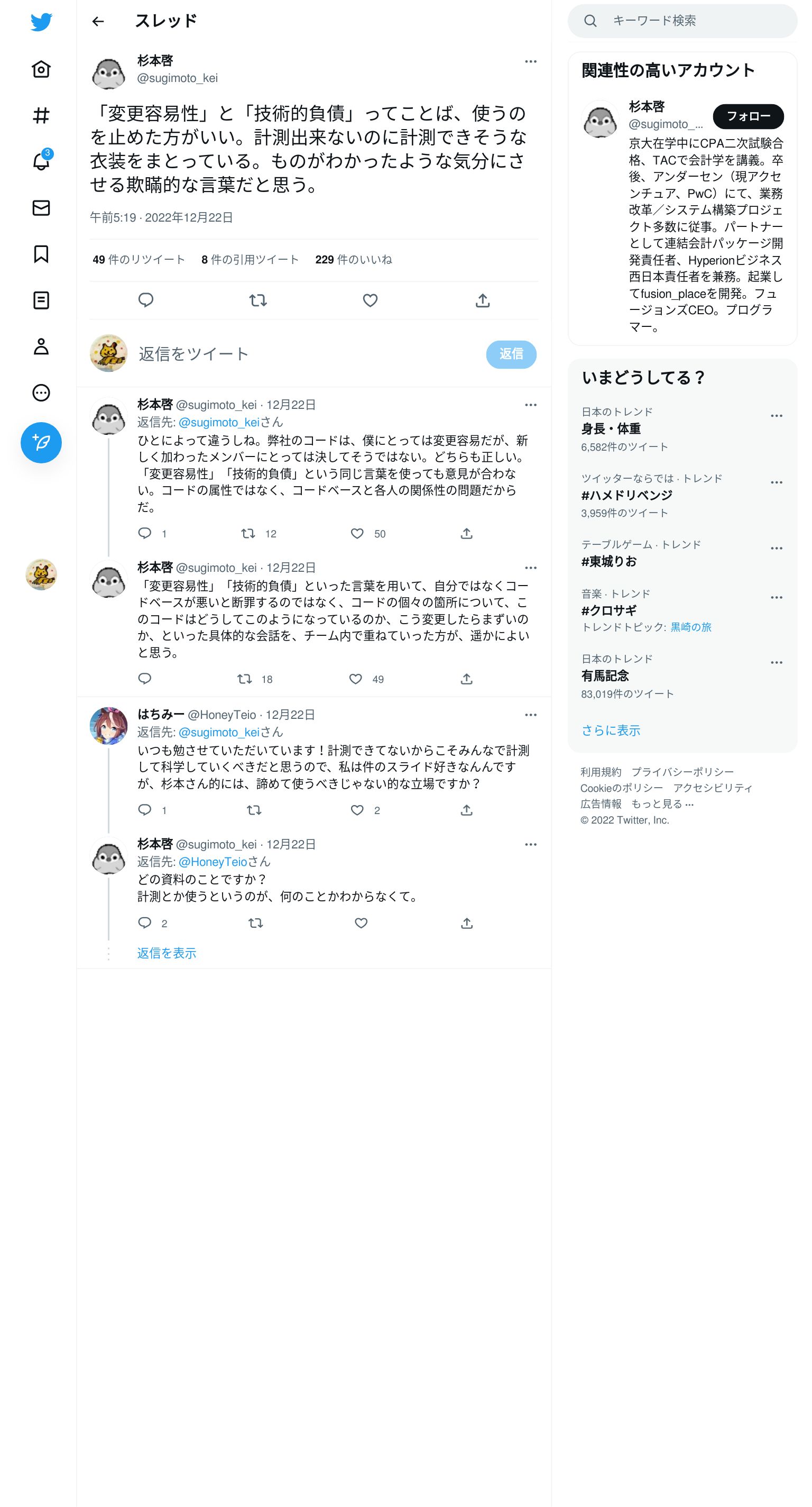Open the Home icon in sidebar
Screen dimensions: 812x1507
click(x=41, y=69)
